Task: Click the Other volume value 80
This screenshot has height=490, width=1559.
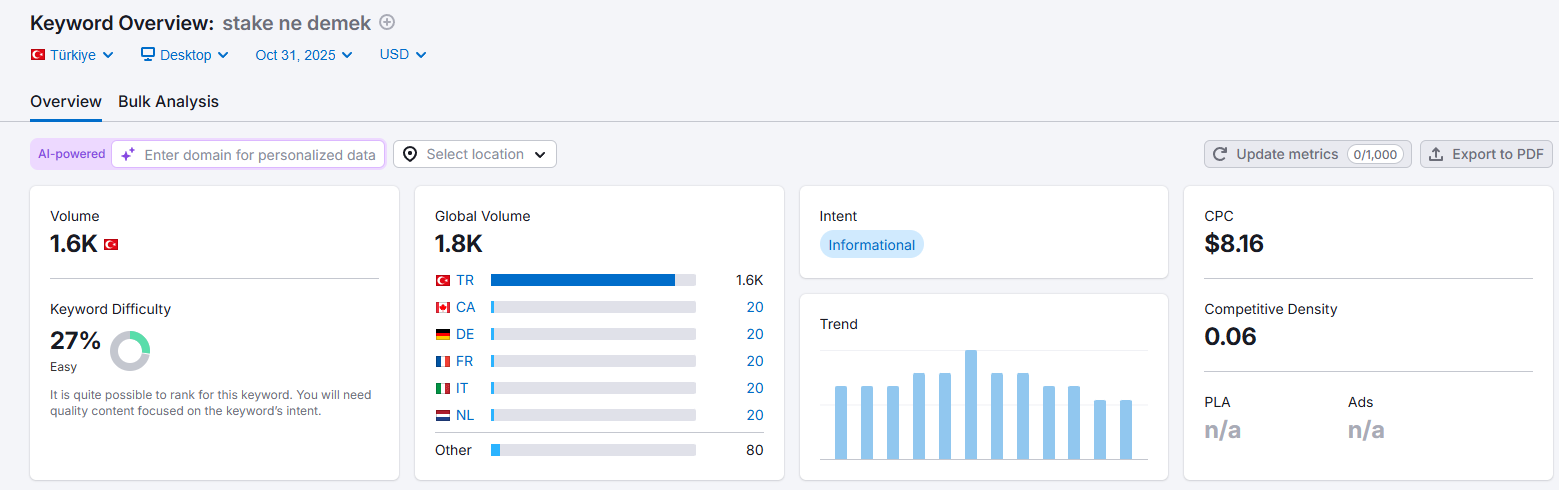Action: (755, 450)
